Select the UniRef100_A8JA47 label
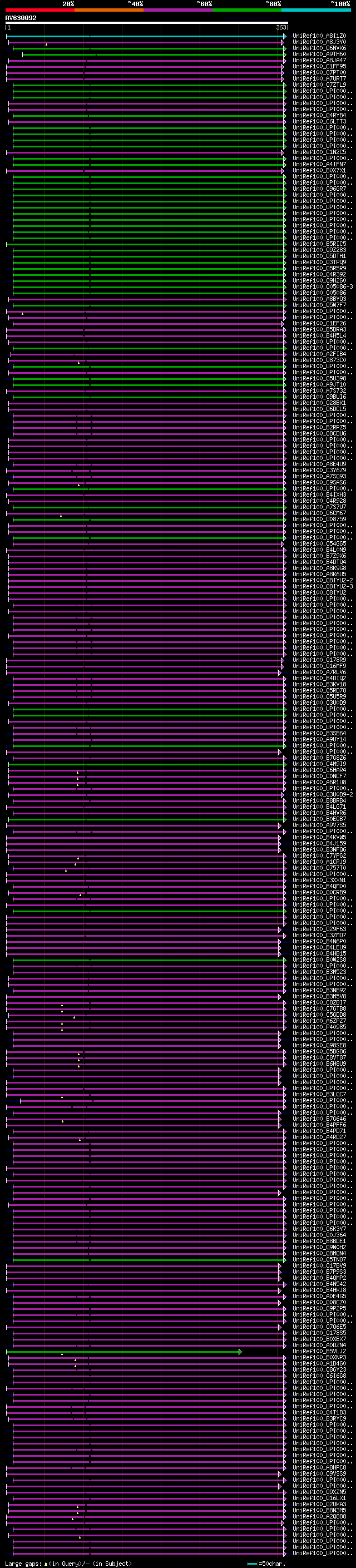Viewport: 356px width, 1568px height. [x=319, y=60]
